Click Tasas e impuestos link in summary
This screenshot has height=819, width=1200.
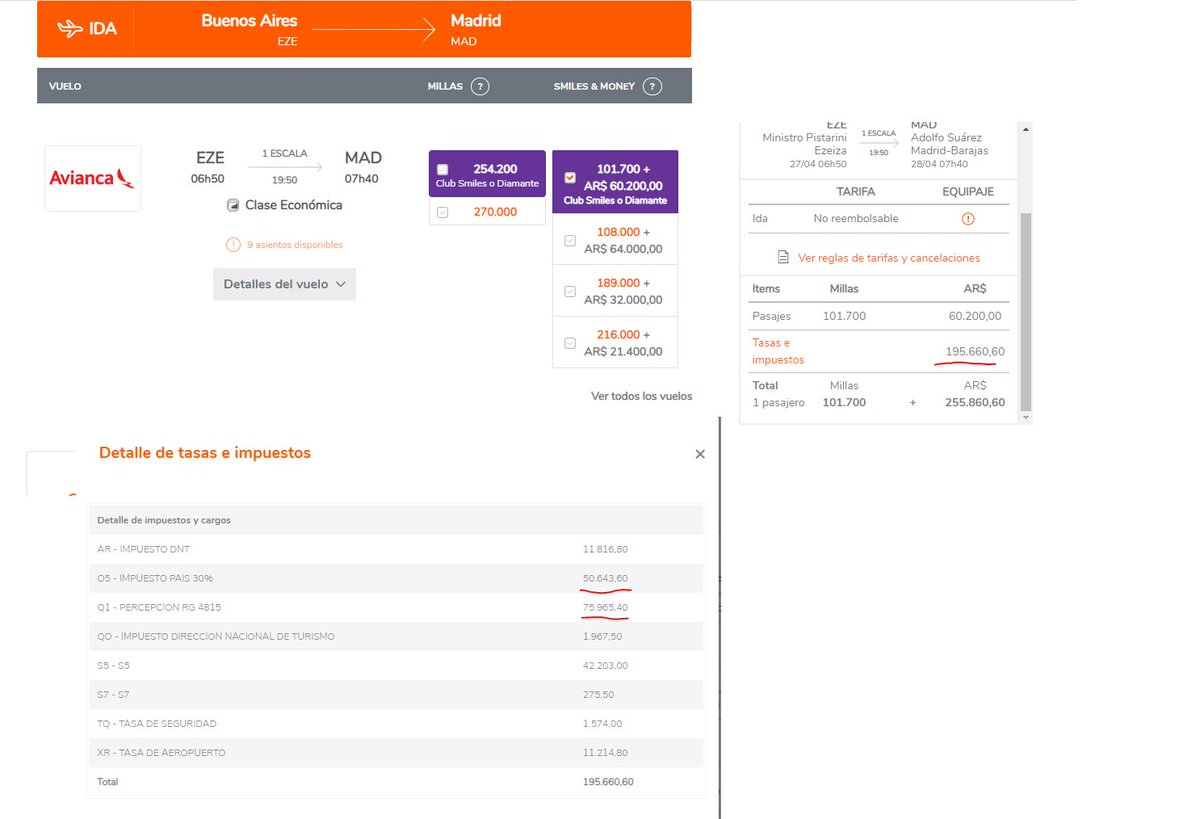point(778,351)
